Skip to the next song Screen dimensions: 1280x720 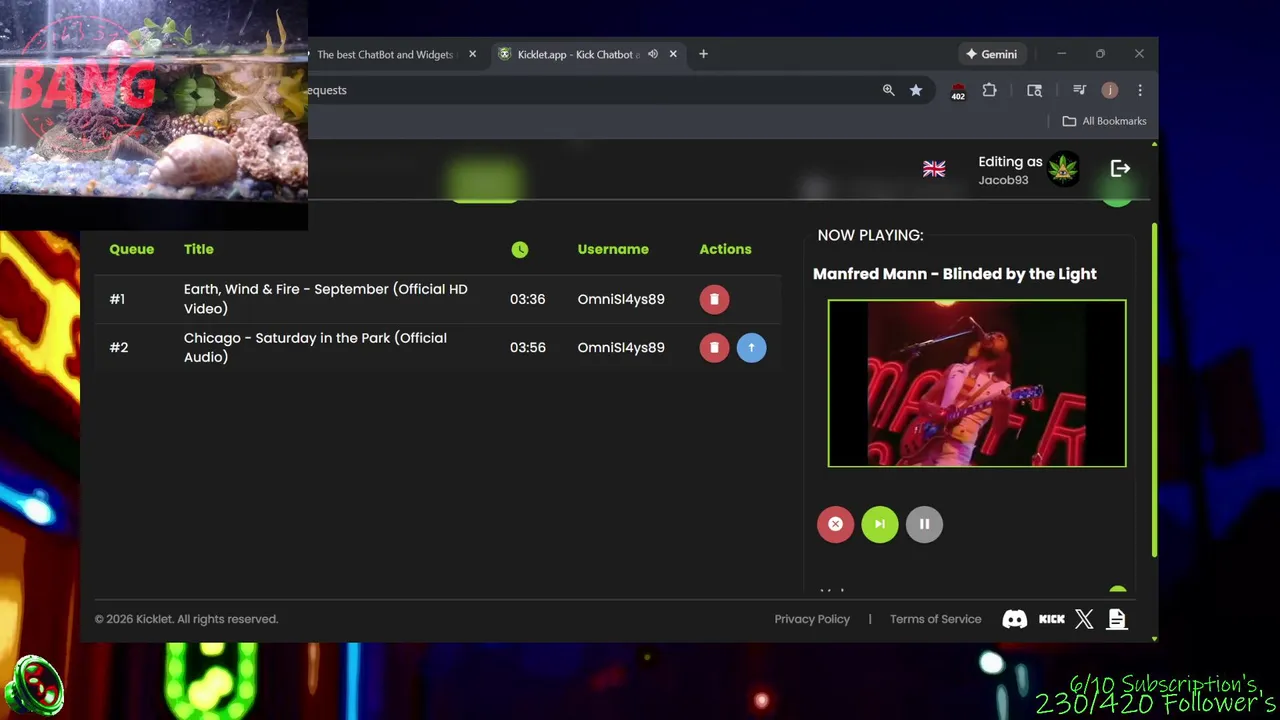(880, 524)
